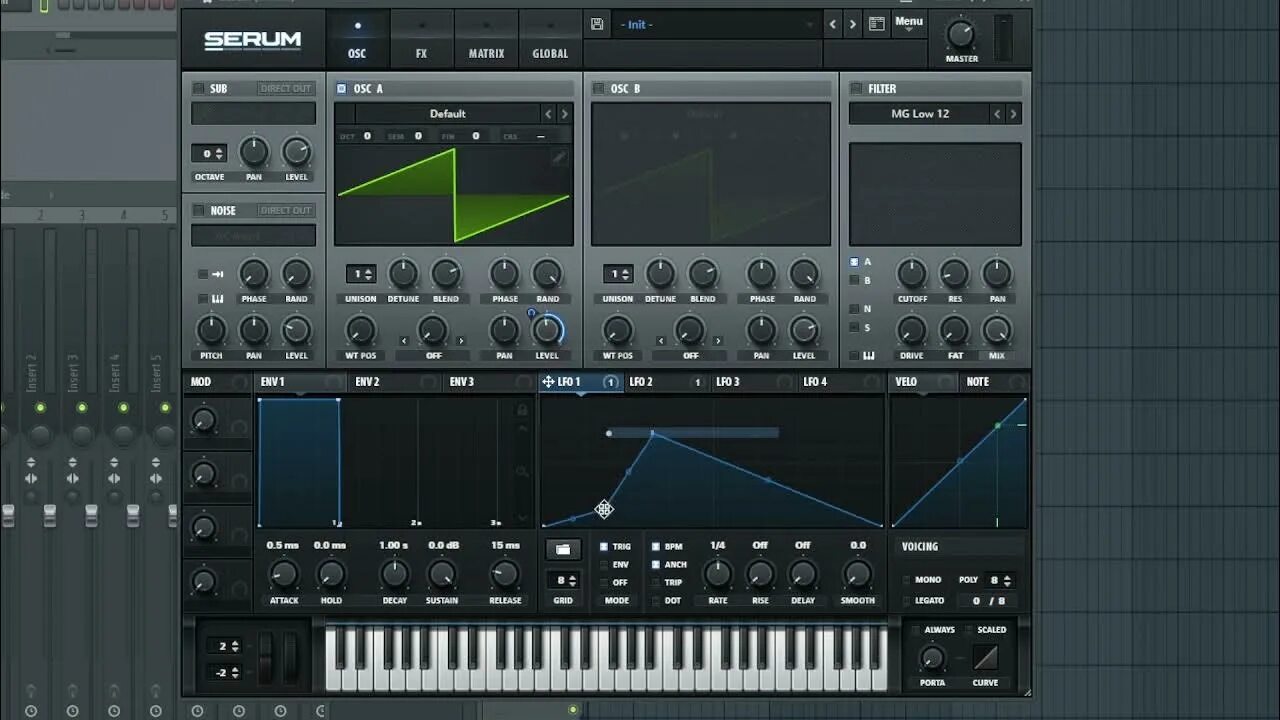Toggle the OSC A enable checkbox
Image resolution: width=1280 pixels, height=720 pixels.
click(x=342, y=88)
